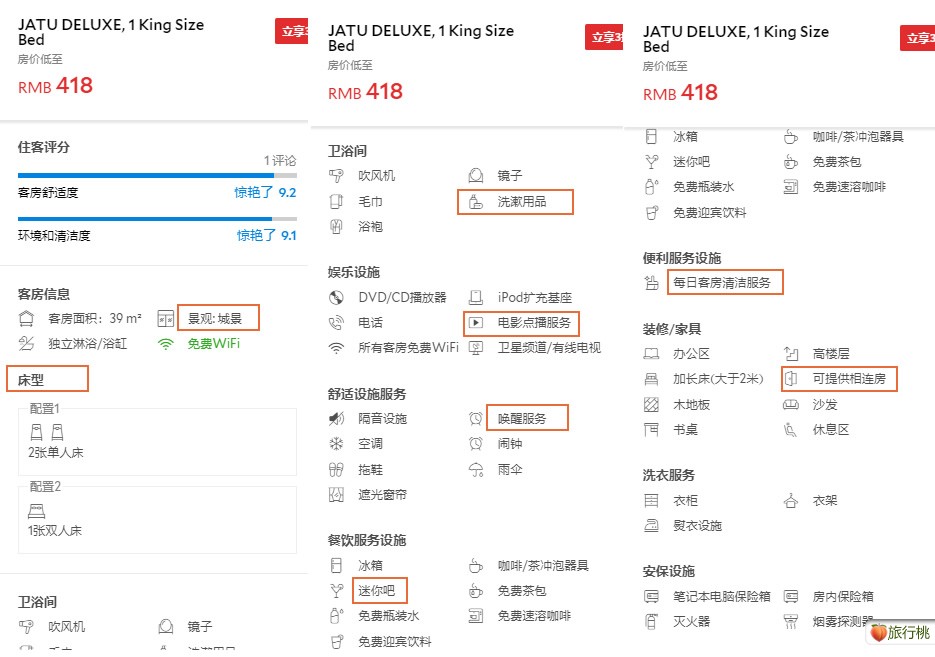Click the ironing facilities icon

[x=651, y=525]
